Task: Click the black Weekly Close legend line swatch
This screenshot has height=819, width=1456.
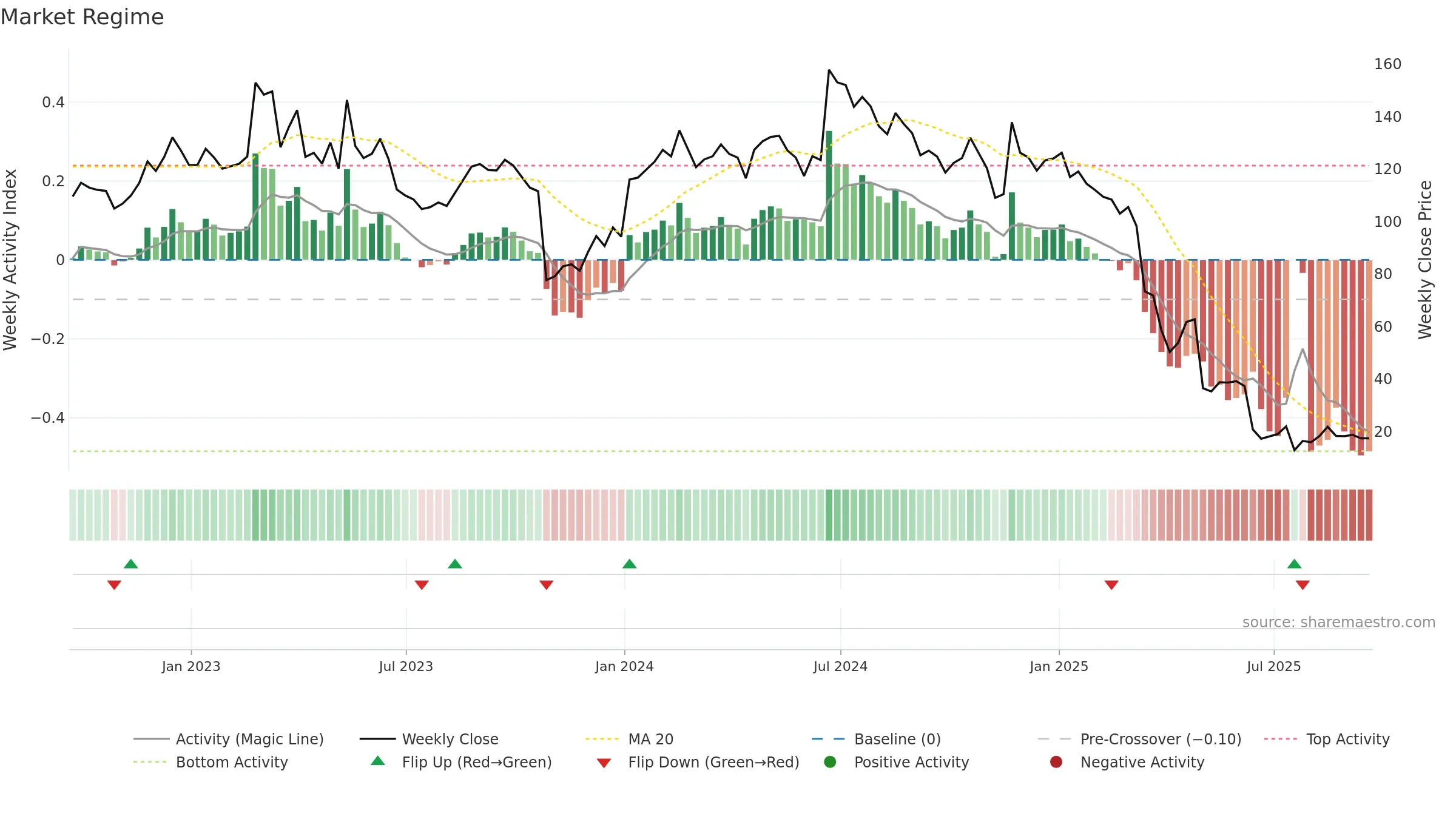Action: tap(377, 739)
